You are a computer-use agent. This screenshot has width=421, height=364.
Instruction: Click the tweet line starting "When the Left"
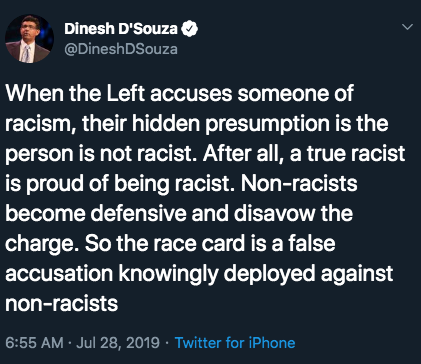tap(179, 93)
